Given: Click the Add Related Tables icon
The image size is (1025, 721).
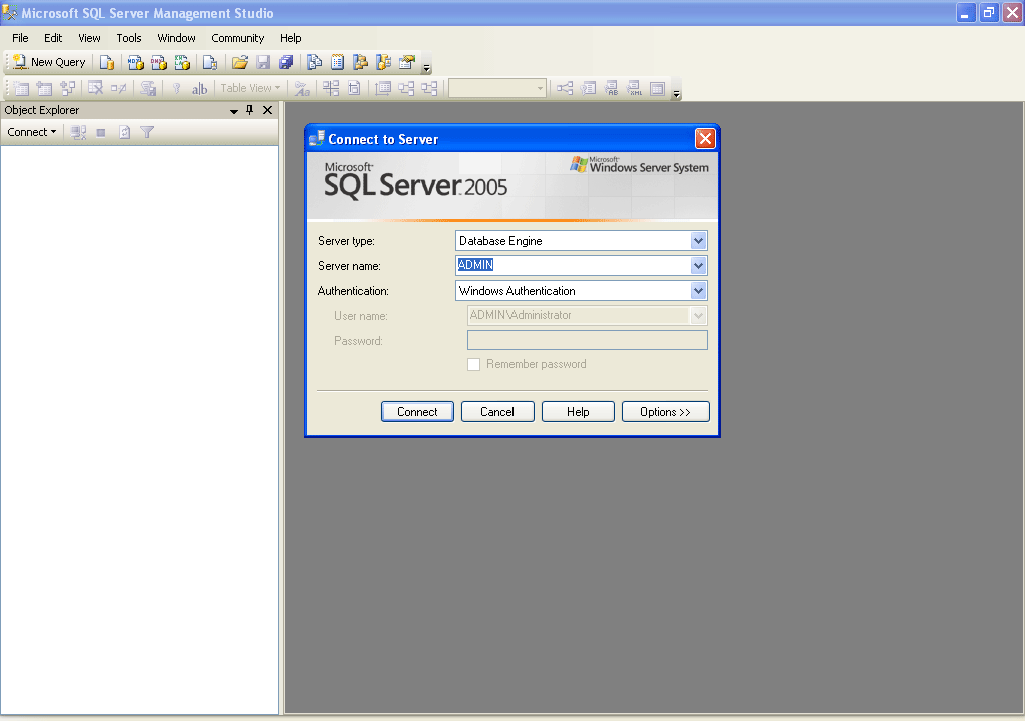Looking at the screenshot, I should pos(67,88).
